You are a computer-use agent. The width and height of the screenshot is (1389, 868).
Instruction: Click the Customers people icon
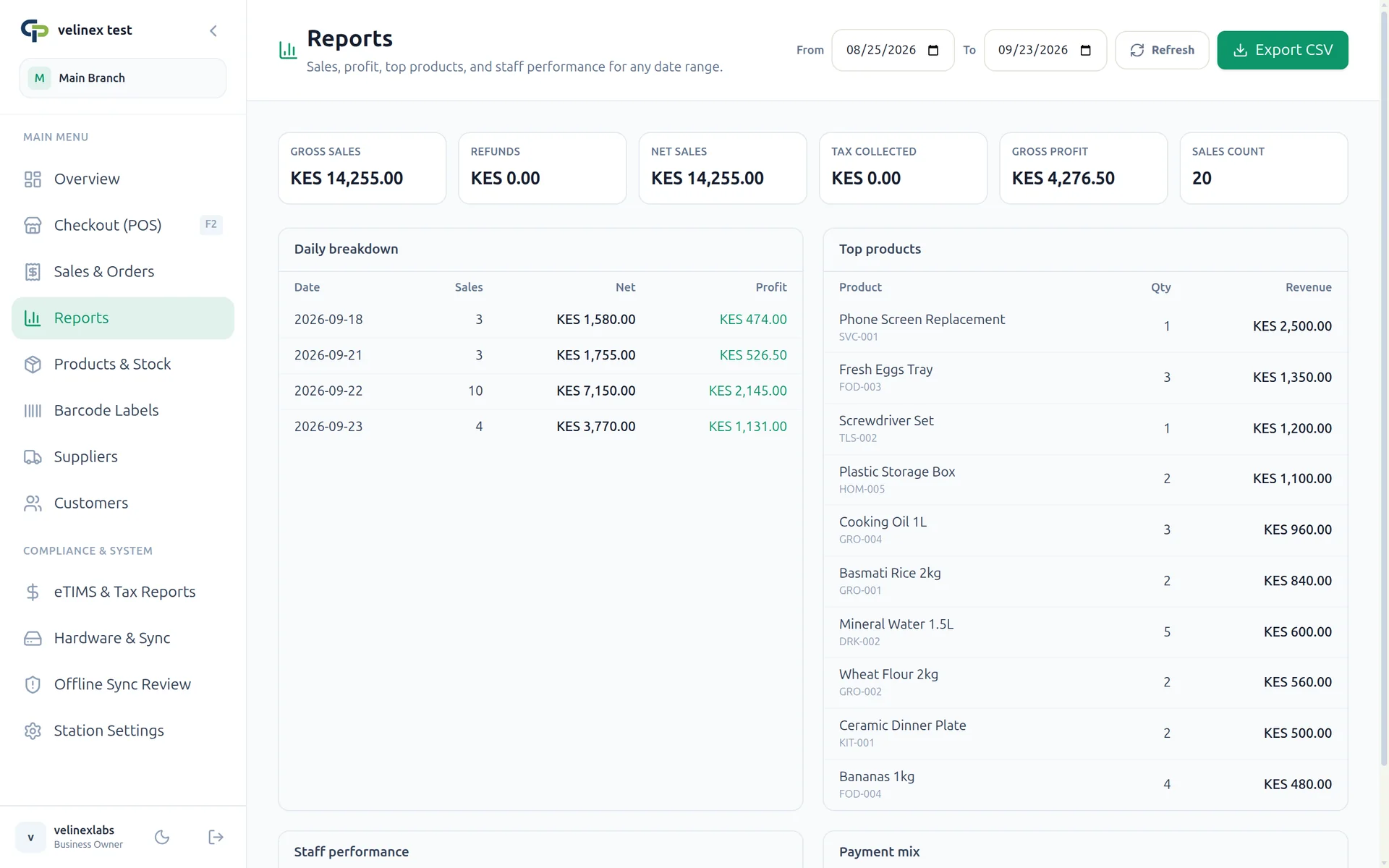click(33, 503)
